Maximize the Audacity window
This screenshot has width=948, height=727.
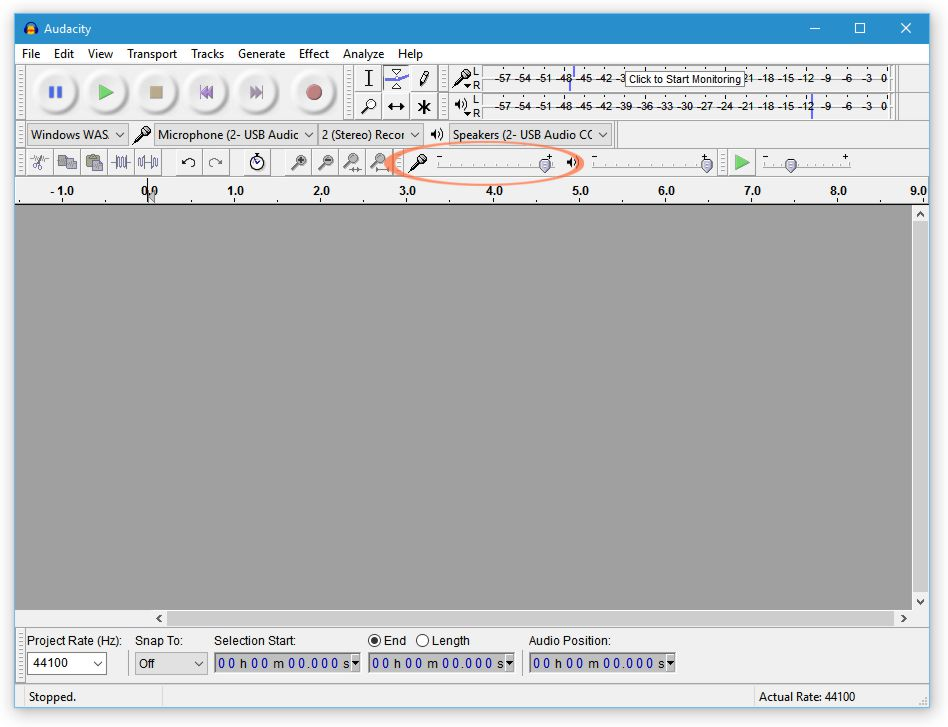(860, 28)
